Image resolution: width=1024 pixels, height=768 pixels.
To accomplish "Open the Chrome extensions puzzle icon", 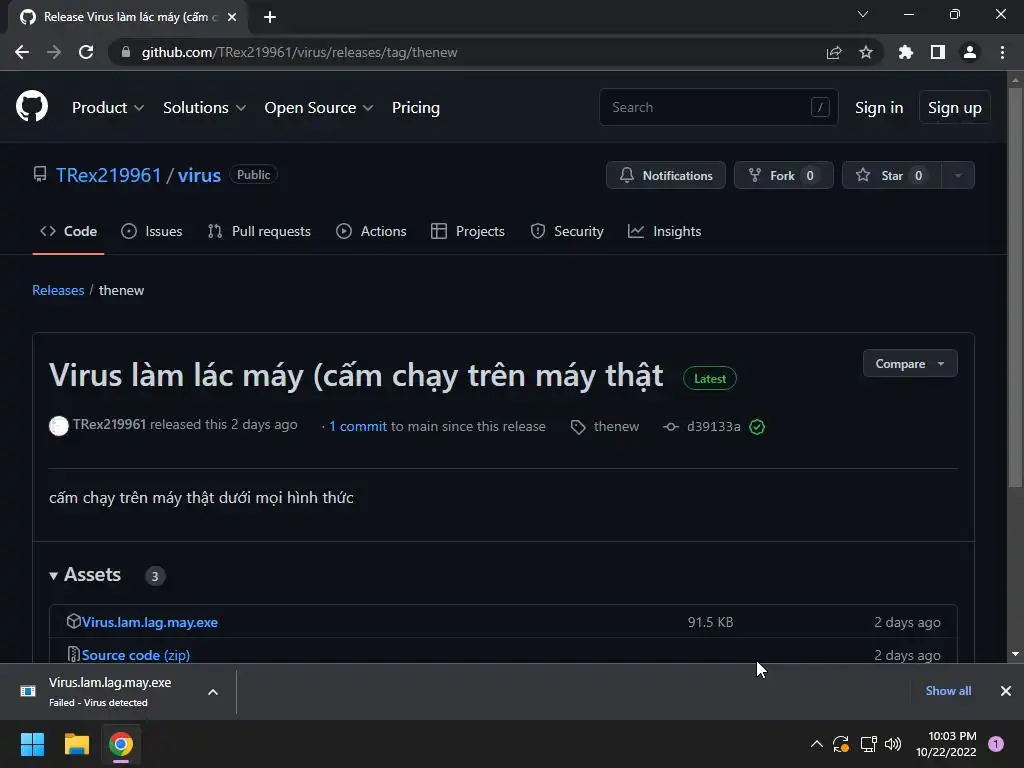I will (905, 52).
